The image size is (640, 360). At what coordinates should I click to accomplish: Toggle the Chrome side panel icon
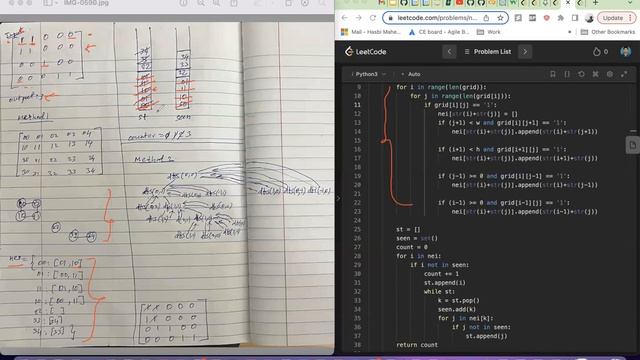click(575, 18)
